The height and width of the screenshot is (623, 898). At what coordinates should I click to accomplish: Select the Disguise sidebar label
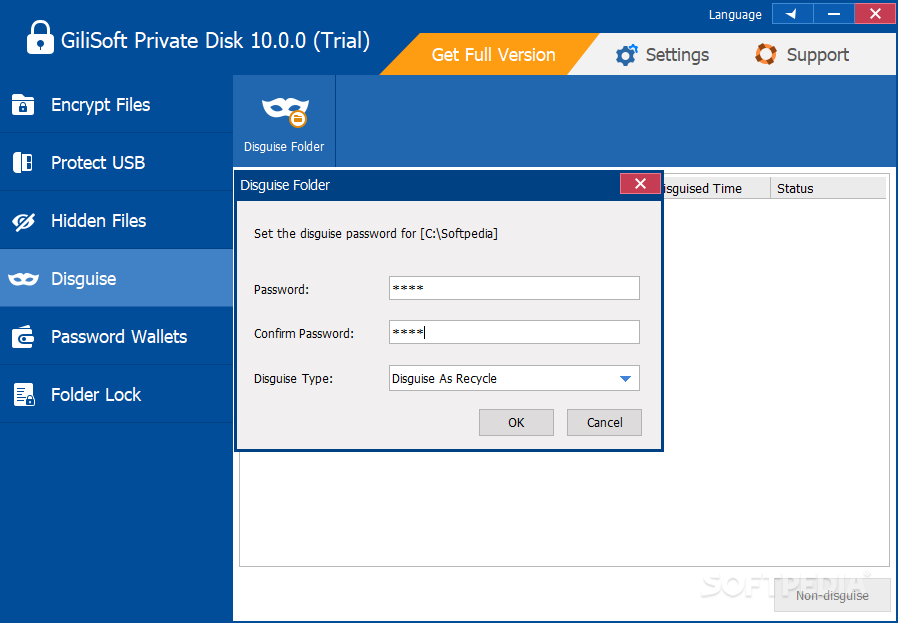tap(84, 279)
